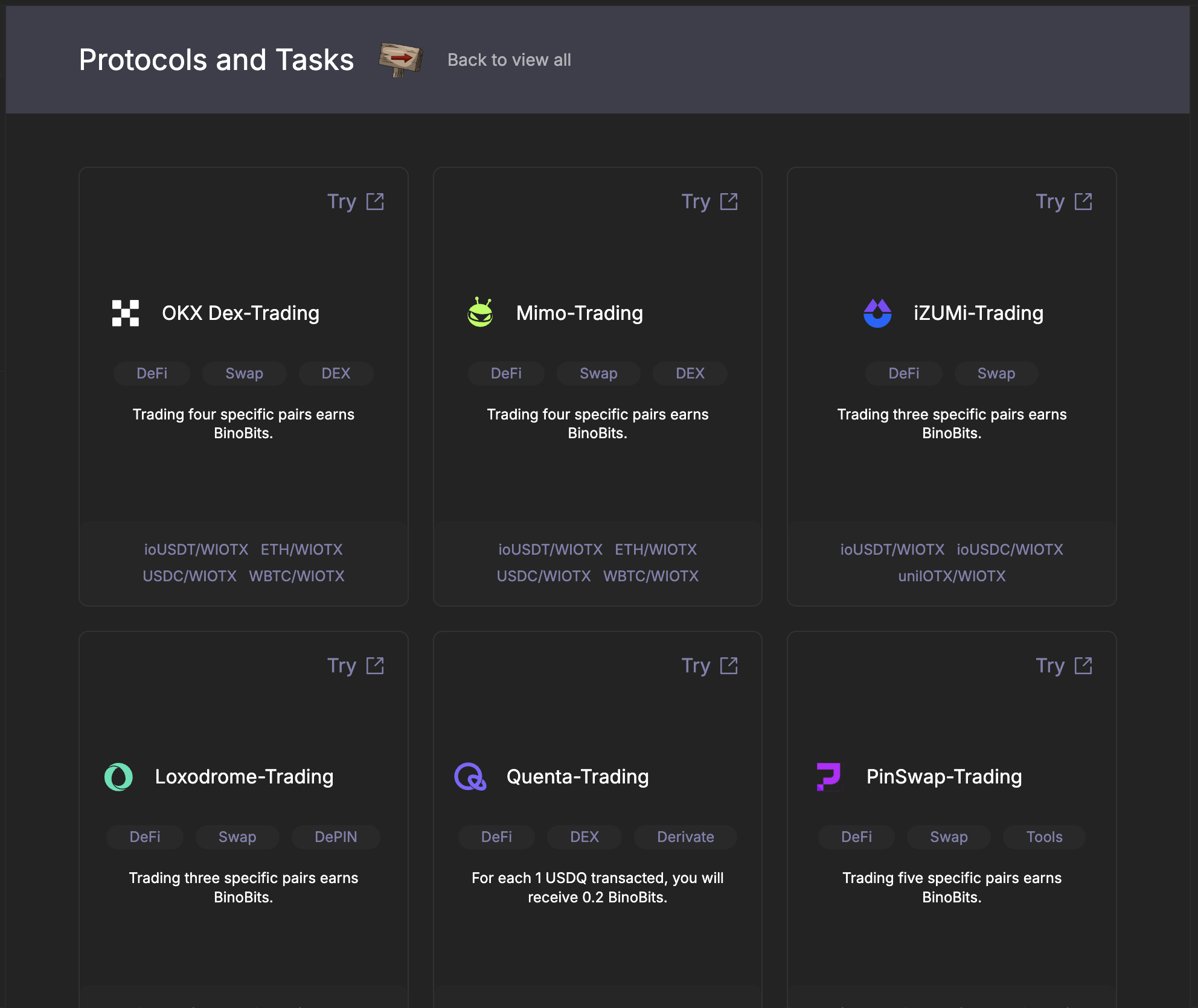Viewport: 1198px width, 1008px height.
Task: Click the ioUSDC/WIOTX pair link
Action: (1010, 550)
